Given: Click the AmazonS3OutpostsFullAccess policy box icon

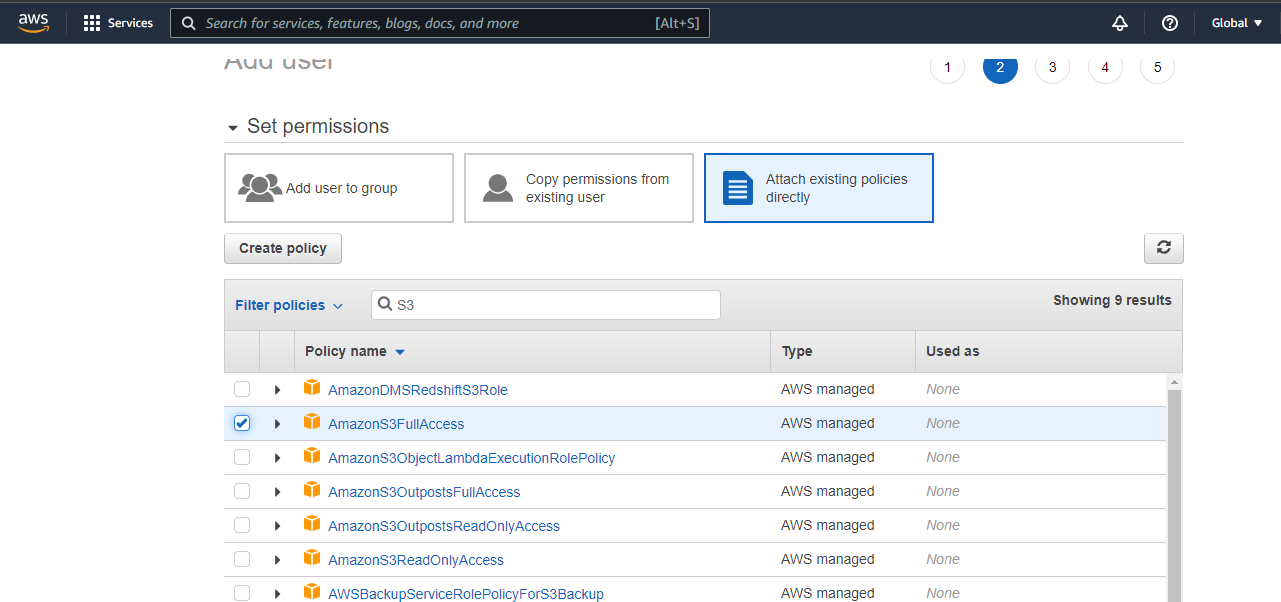Looking at the screenshot, I should 312,491.
